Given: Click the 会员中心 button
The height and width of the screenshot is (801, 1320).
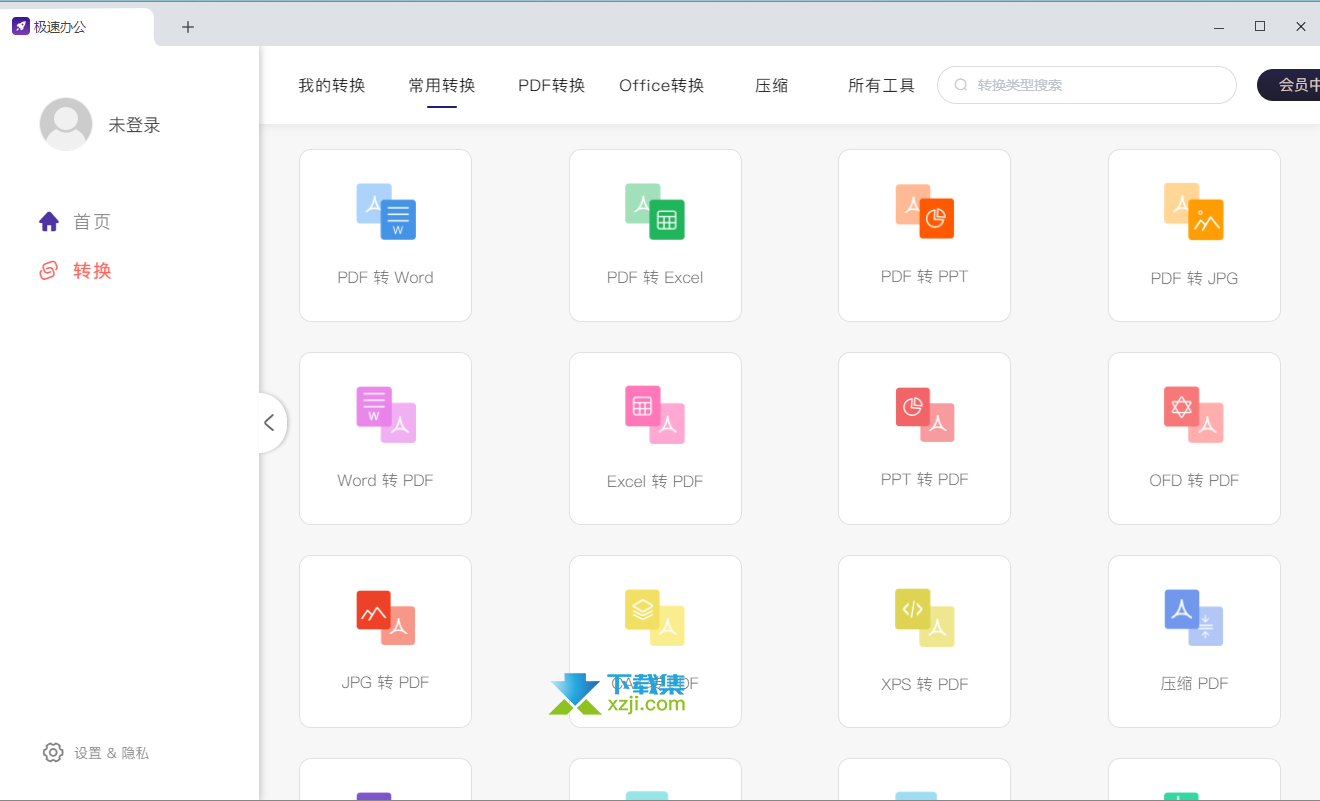Looking at the screenshot, I should 1289,85.
